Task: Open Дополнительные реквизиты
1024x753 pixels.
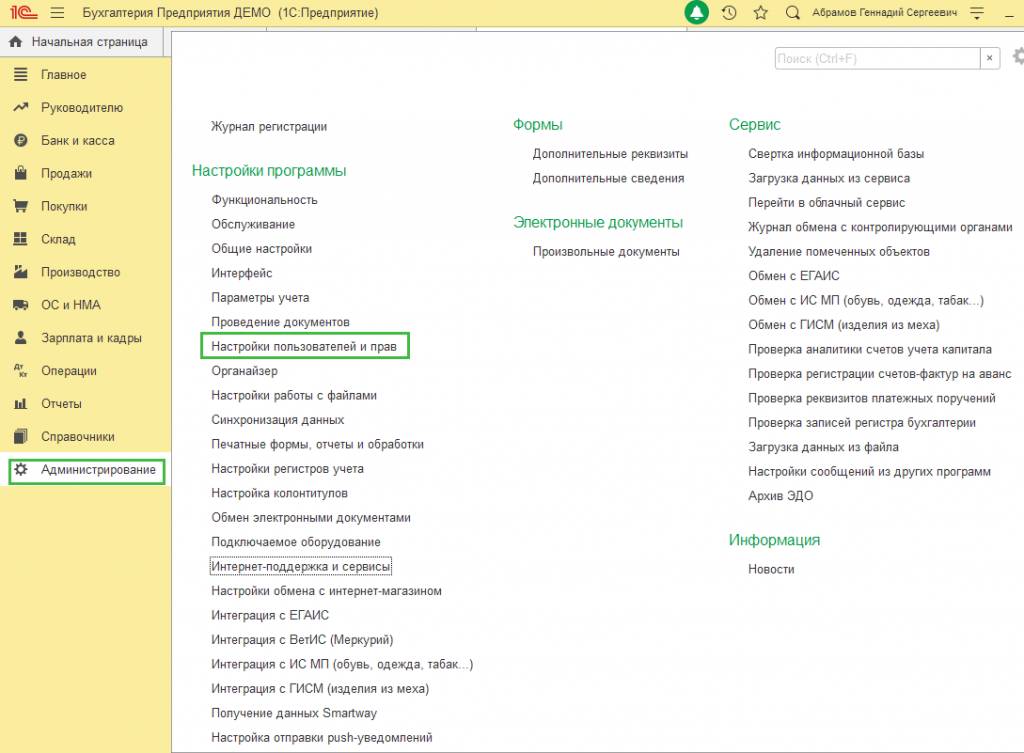Action: click(x=610, y=154)
